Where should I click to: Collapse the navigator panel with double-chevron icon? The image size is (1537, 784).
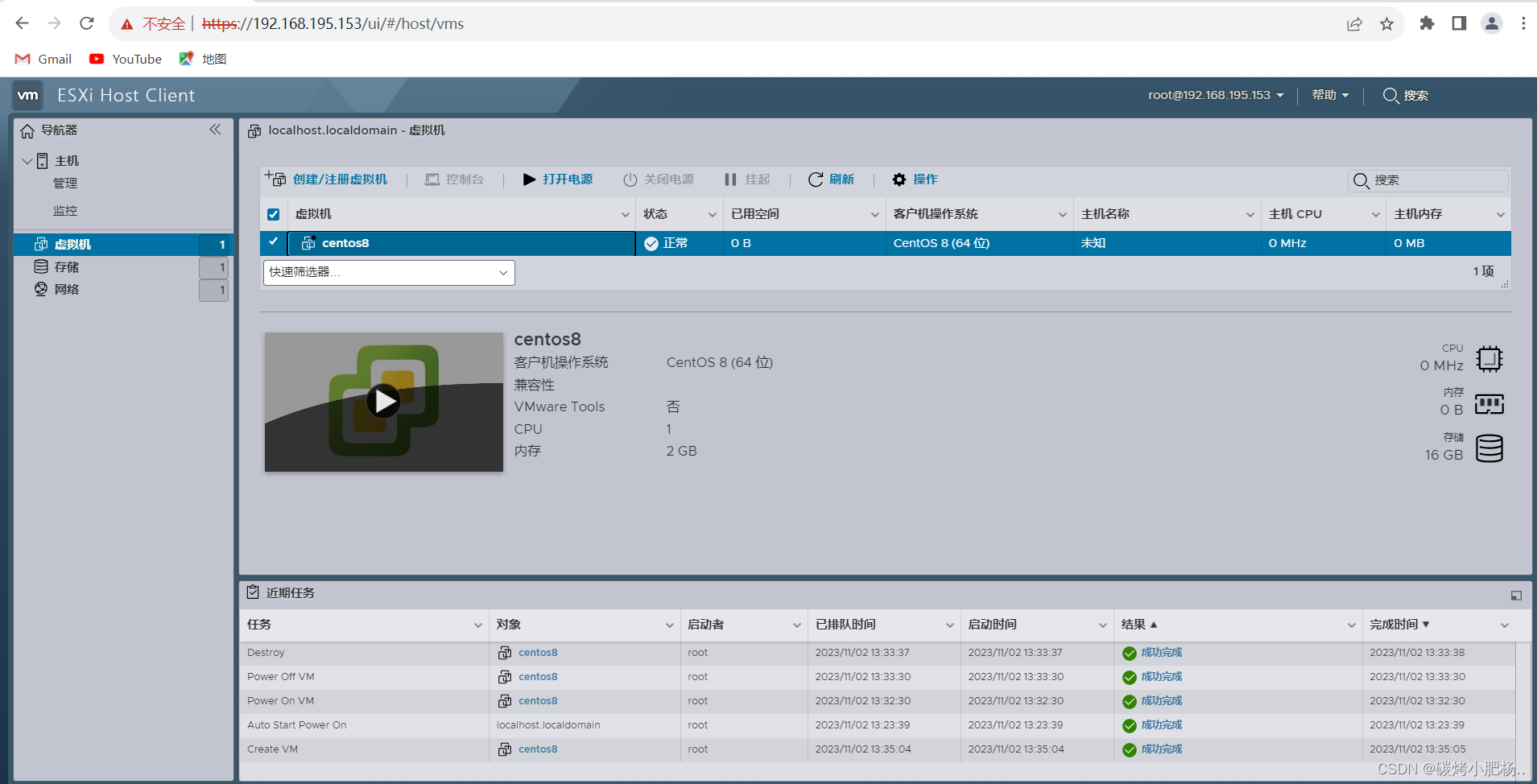(x=215, y=130)
